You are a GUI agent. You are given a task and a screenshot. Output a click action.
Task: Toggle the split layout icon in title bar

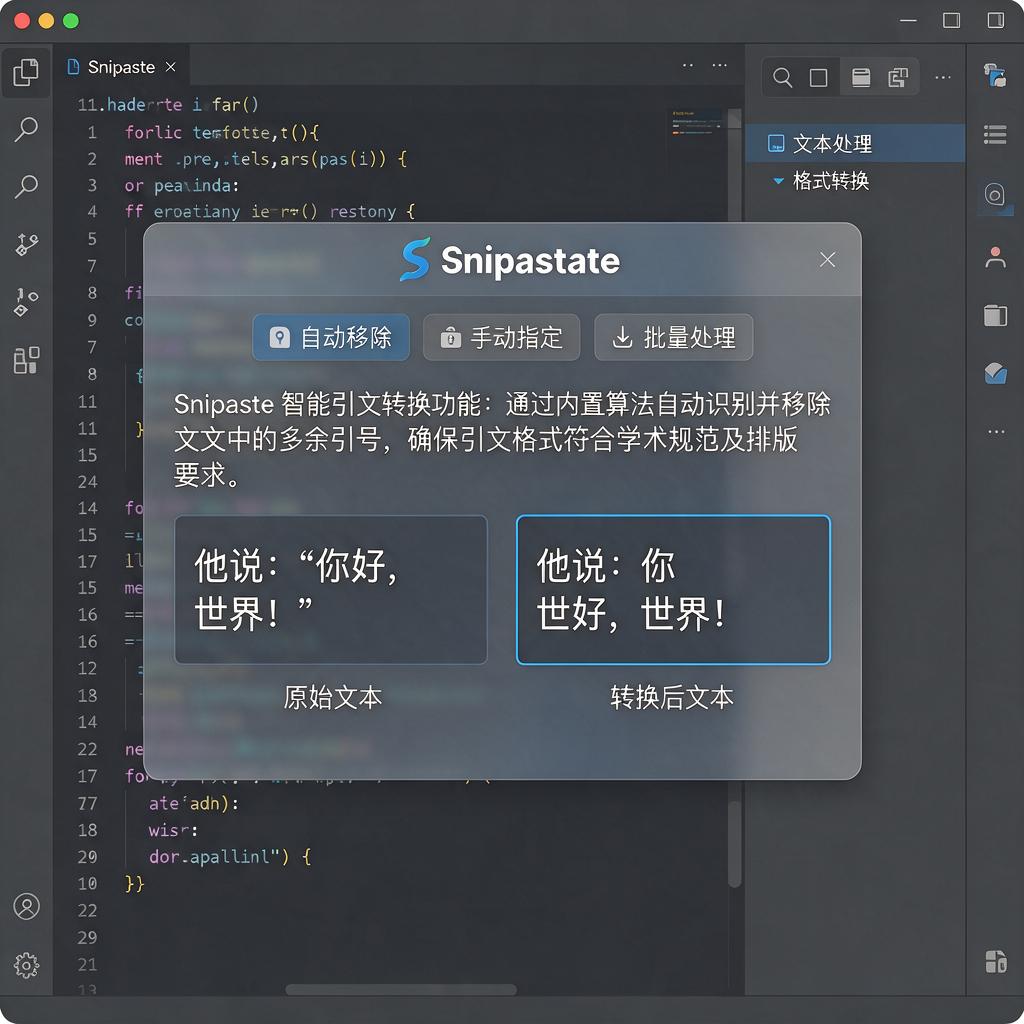tap(952, 20)
